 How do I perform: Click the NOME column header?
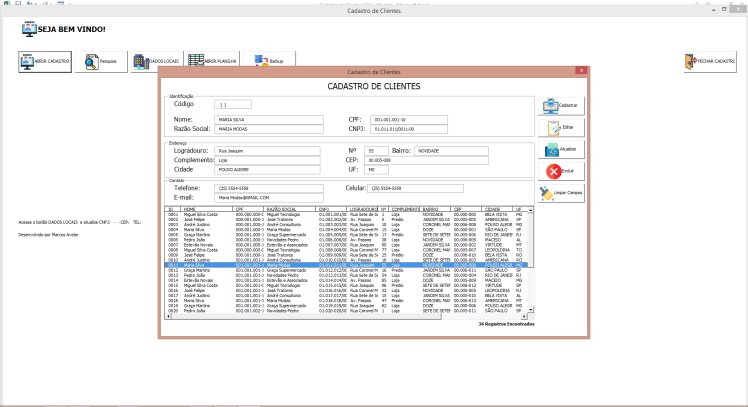(x=207, y=209)
